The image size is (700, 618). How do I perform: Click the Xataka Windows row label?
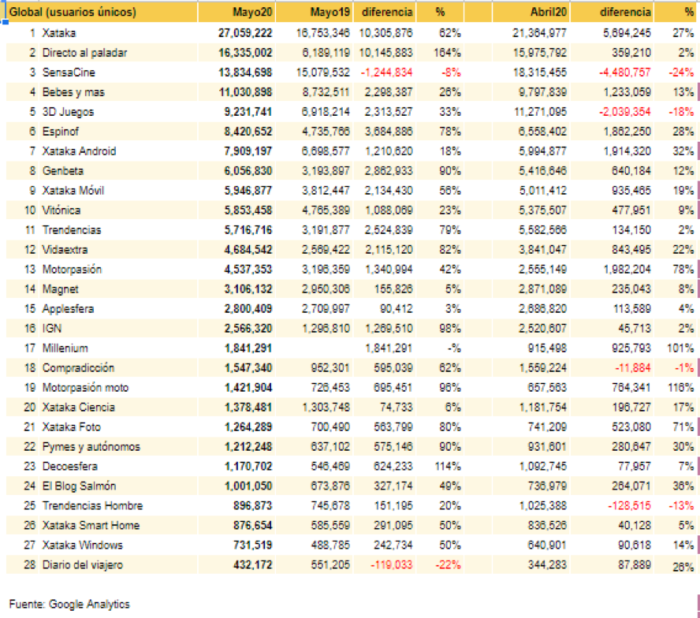[82, 544]
